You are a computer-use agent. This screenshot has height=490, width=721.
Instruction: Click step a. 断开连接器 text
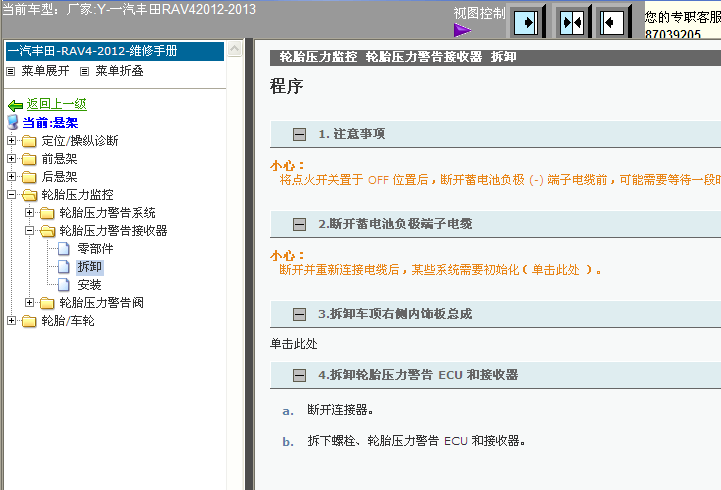point(340,410)
